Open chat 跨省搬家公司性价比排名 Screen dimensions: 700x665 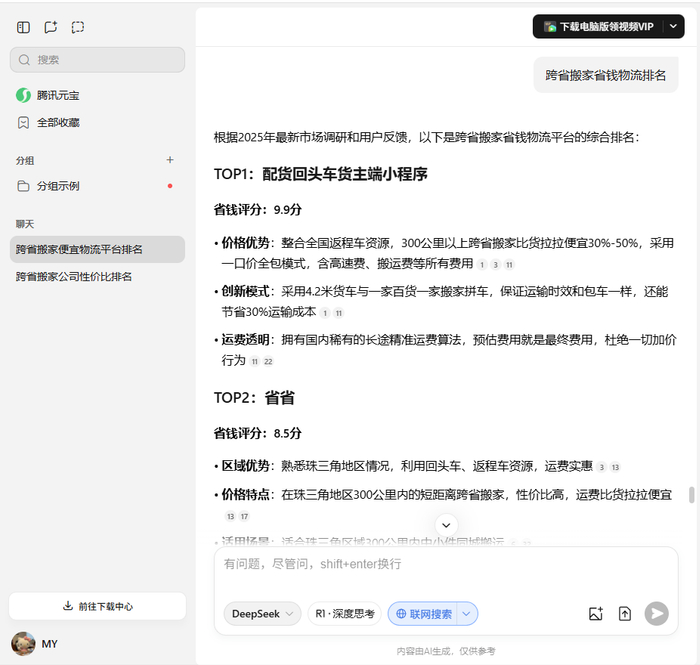[x=74, y=277]
